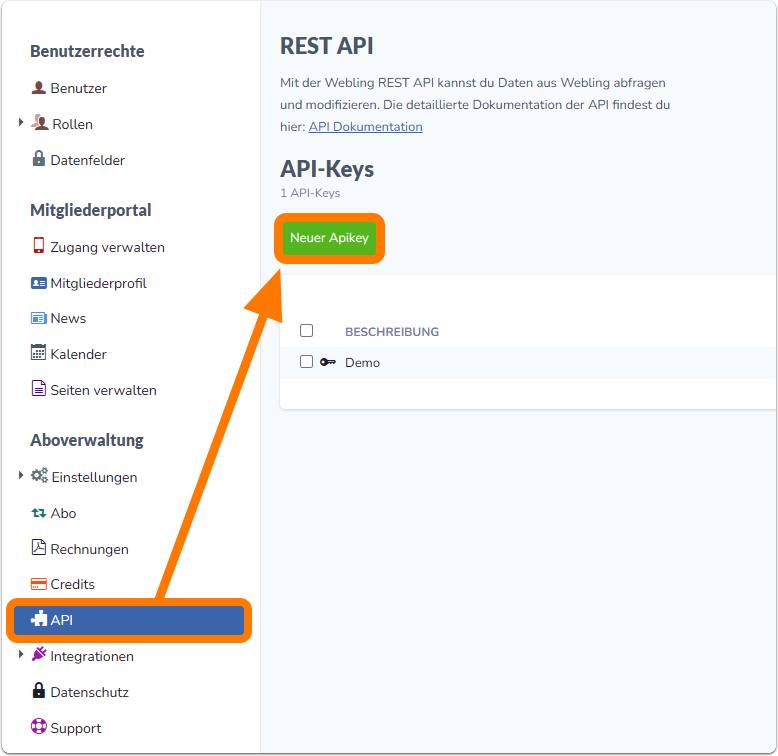
Task: Click the Benutzer person icon
Action: tap(38, 88)
